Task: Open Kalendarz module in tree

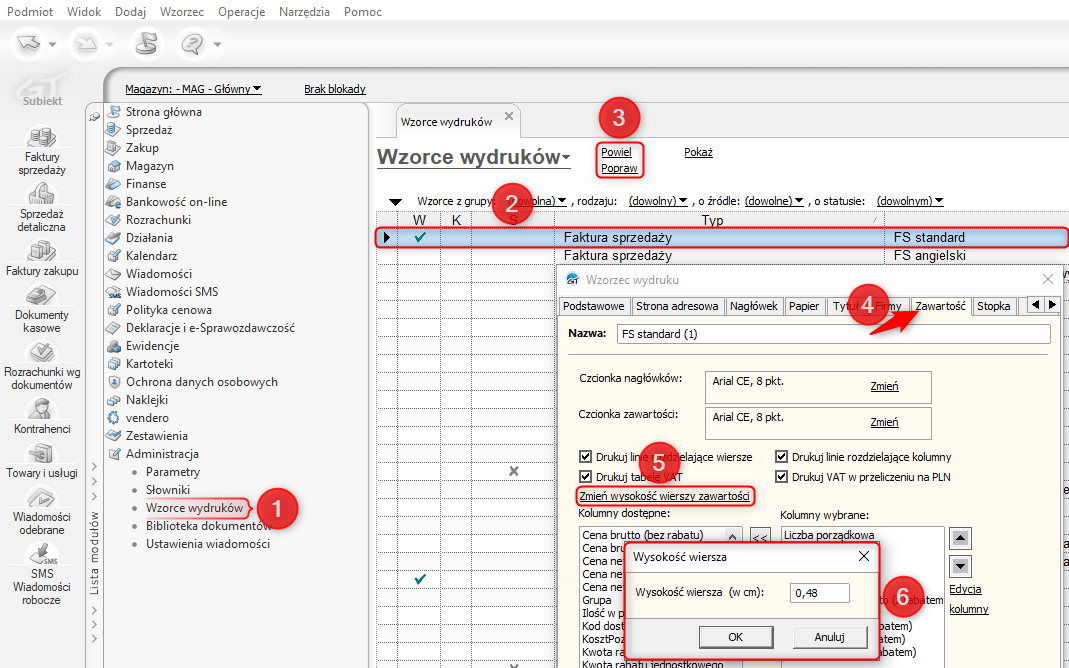Action: click(x=151, y=256)
